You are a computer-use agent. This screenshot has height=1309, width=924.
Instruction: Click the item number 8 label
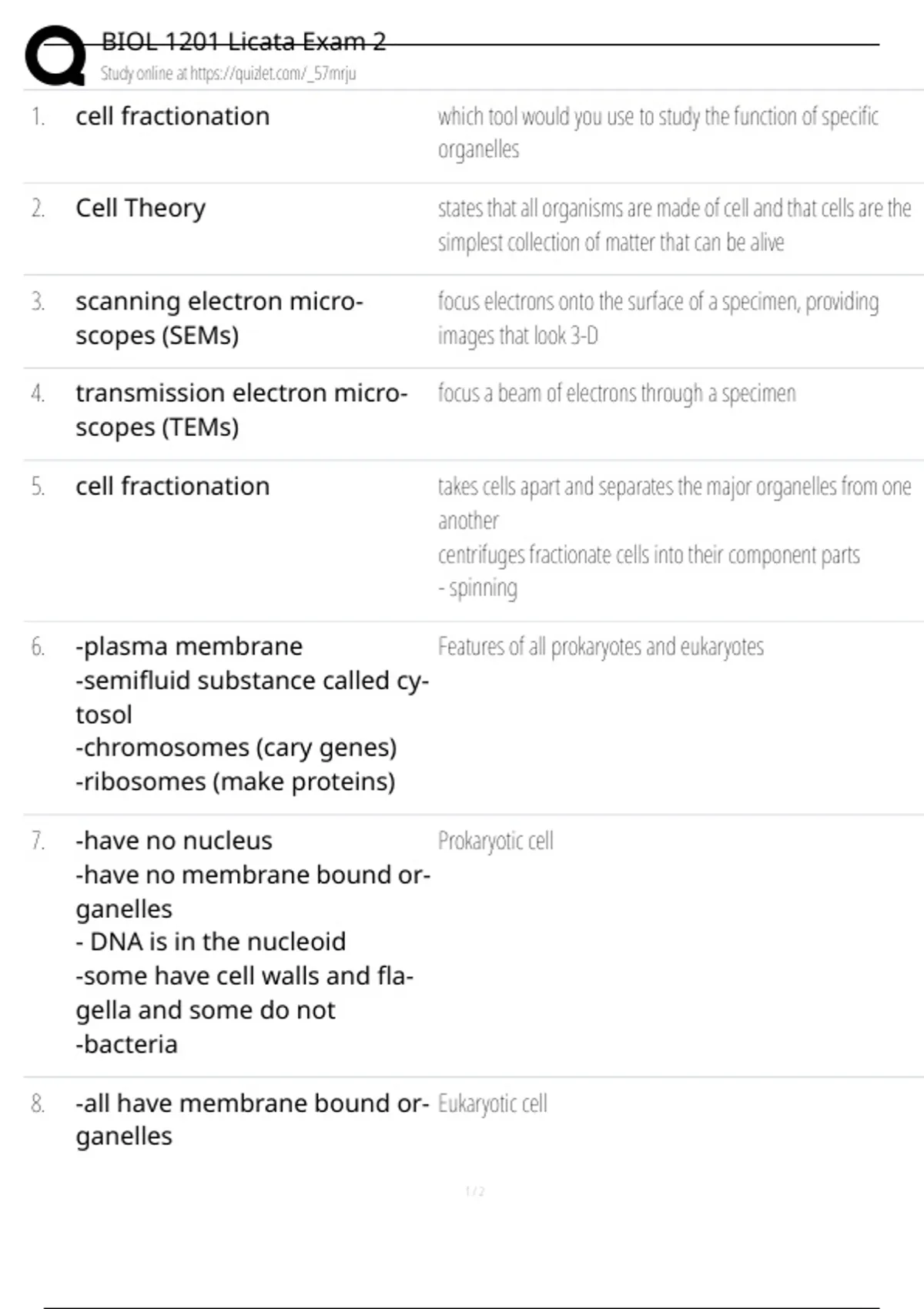(x=38, y=1104)
